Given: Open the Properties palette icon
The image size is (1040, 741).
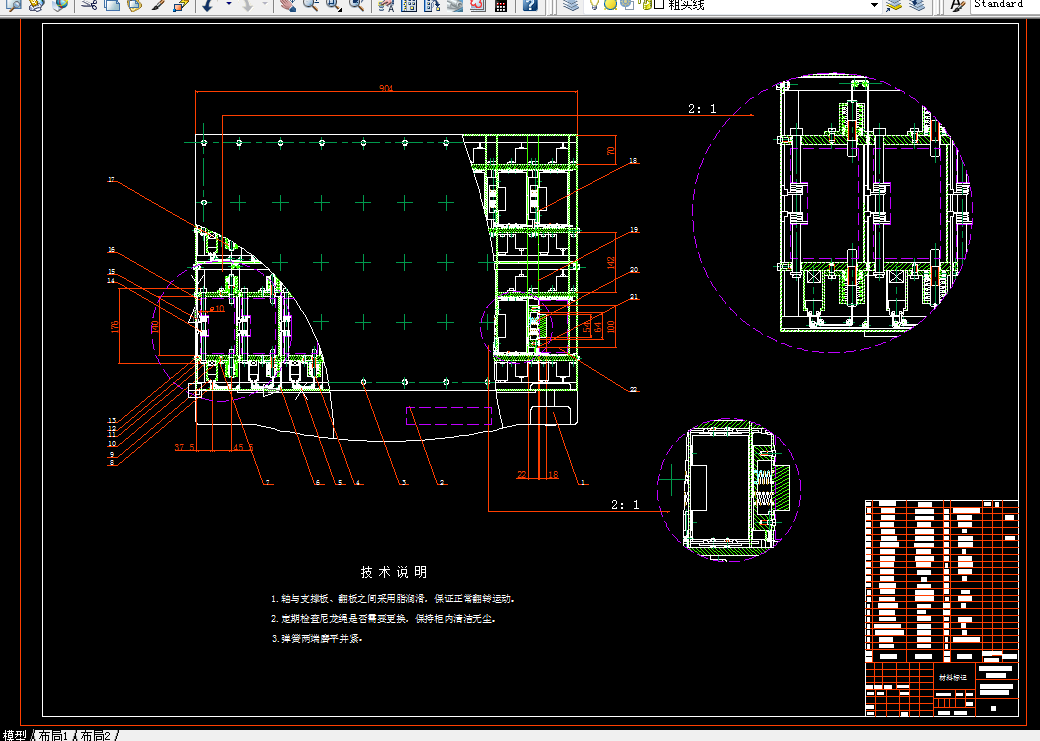Looking at the screenshot, I should (x=386, y=5).
